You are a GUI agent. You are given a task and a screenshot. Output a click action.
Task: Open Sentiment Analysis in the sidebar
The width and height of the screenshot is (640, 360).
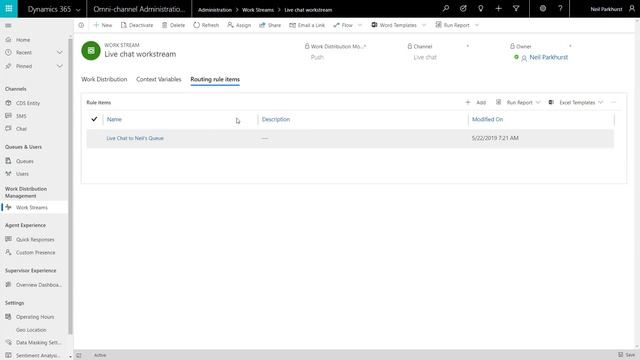pos(38,356)
